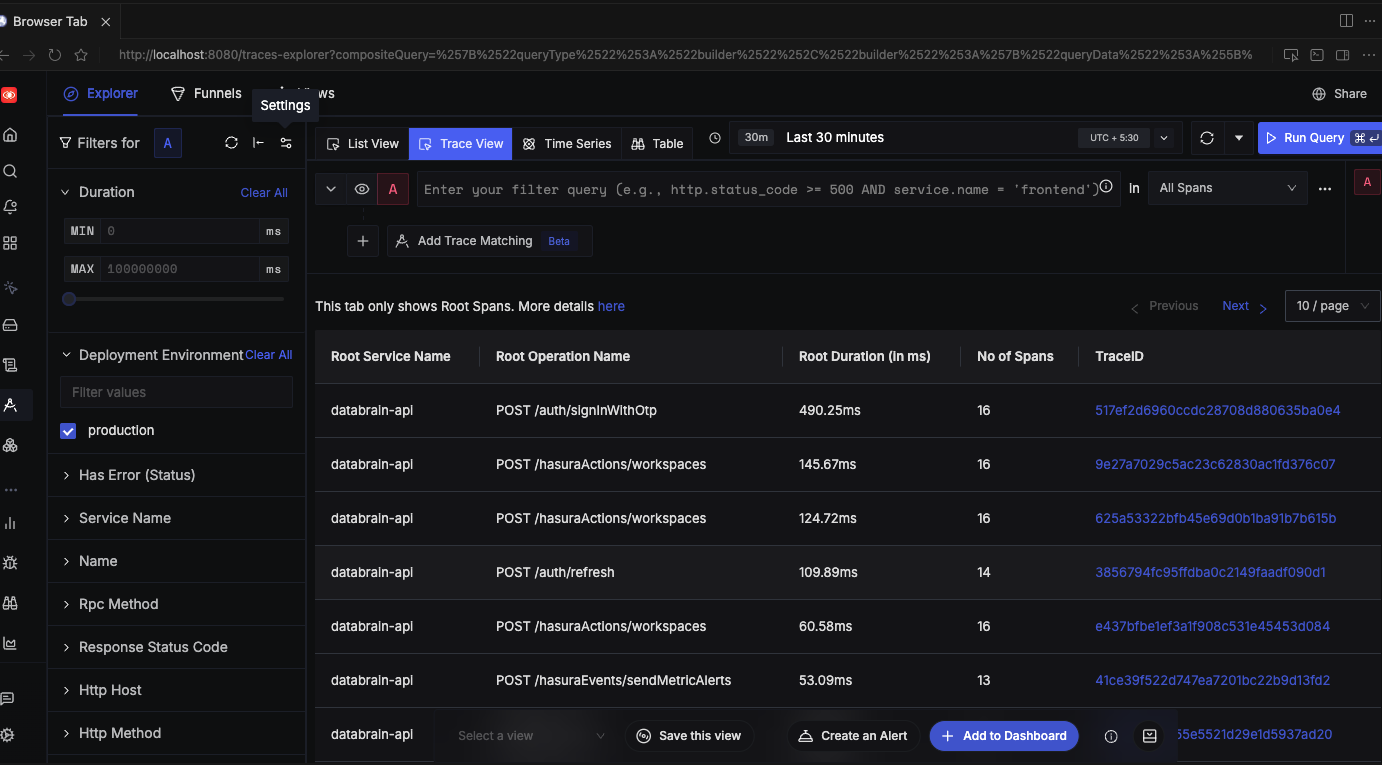Switch to Time Series tab
Image resolution: width=1382 pixels, height=765 pixels.
pyautogui.click(x=567, y=144)
